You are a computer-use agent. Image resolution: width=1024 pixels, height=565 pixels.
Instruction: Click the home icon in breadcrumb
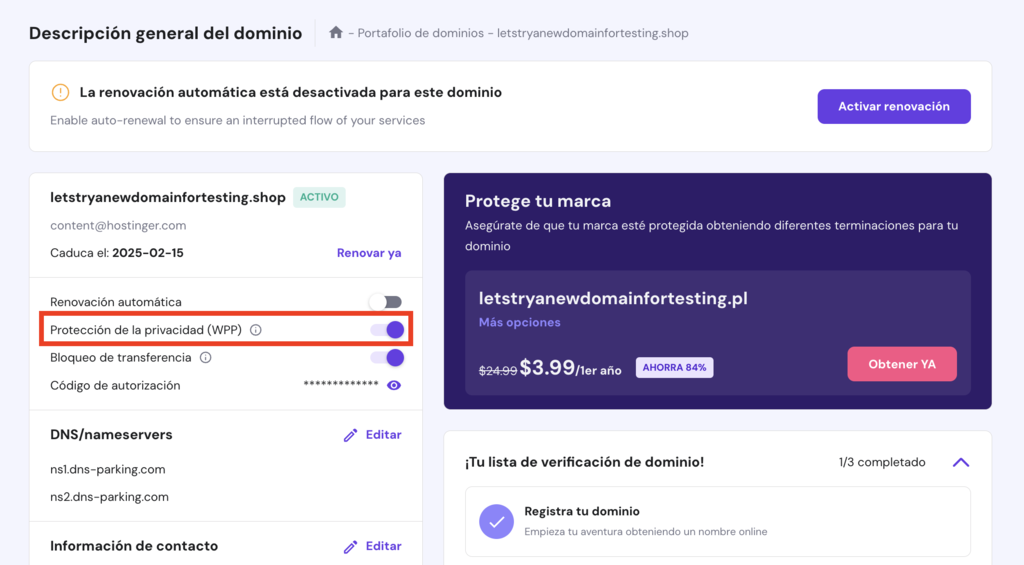336,33
